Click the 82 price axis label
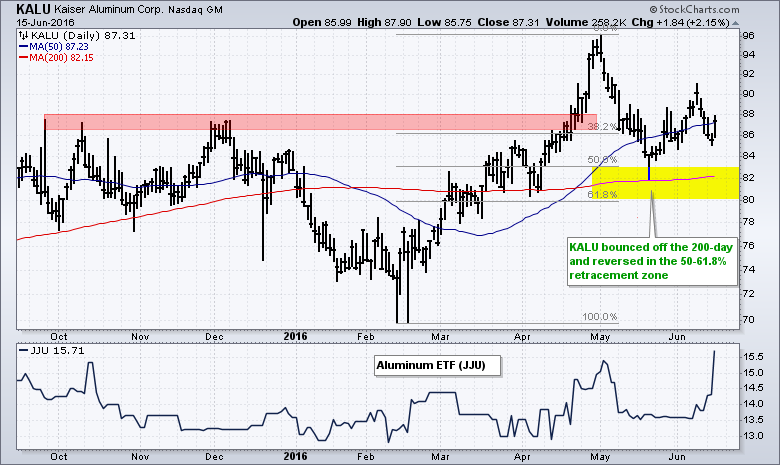Image resolution: width=780 pixels, height=465 pixels. coord(748,178)
